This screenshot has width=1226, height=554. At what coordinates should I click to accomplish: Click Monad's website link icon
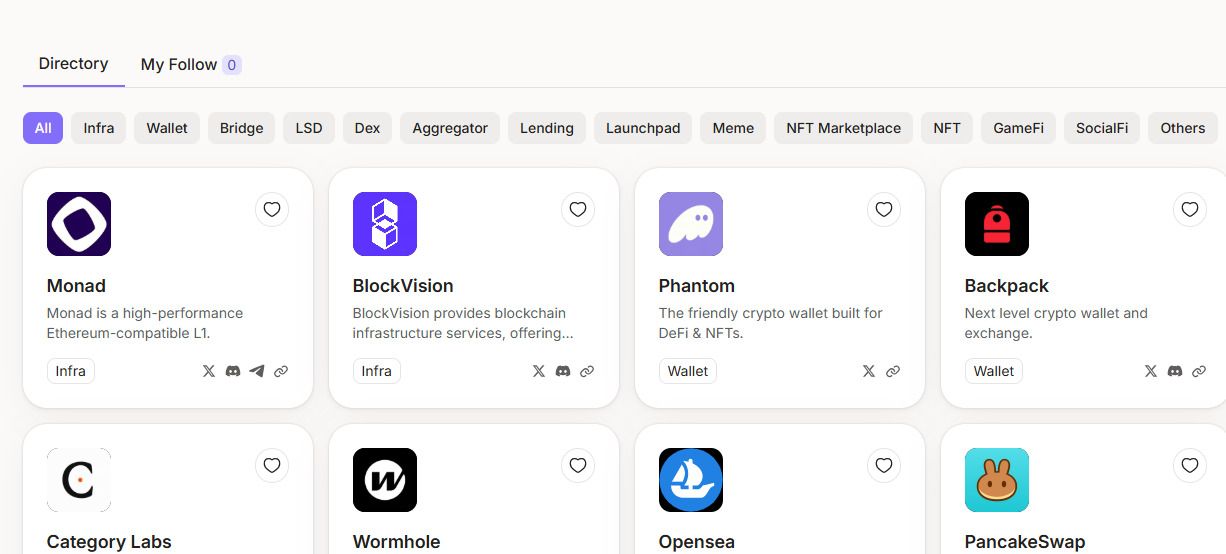point(281,371)
